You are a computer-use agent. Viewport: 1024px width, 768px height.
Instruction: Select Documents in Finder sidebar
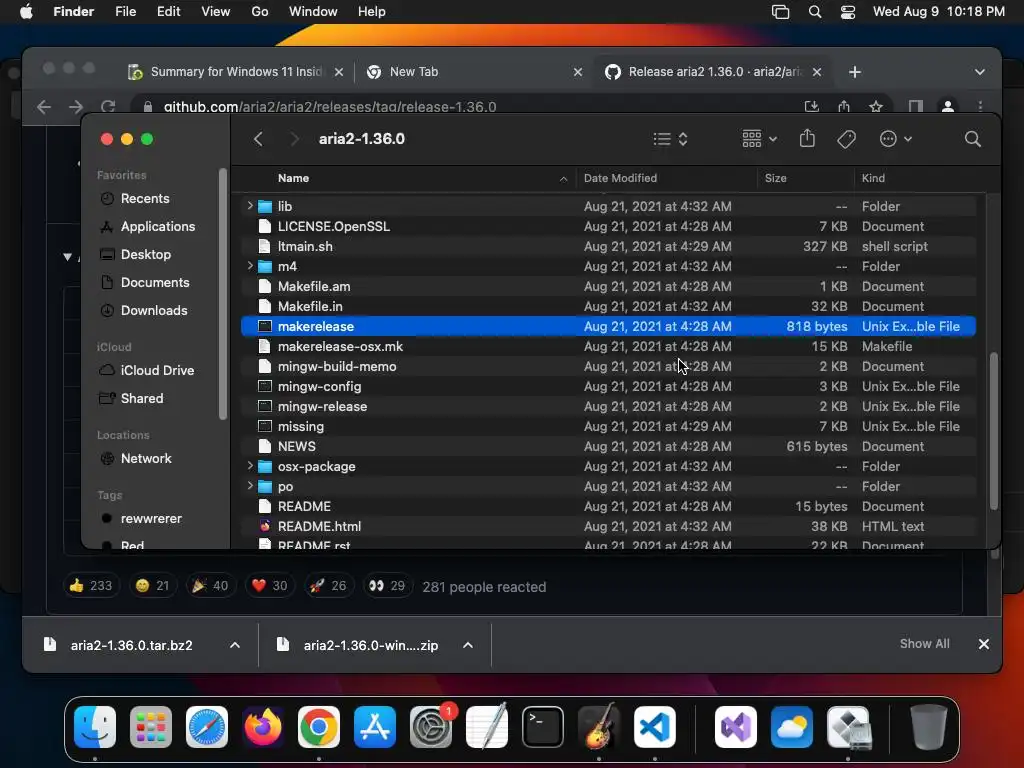tap(155, 283)
